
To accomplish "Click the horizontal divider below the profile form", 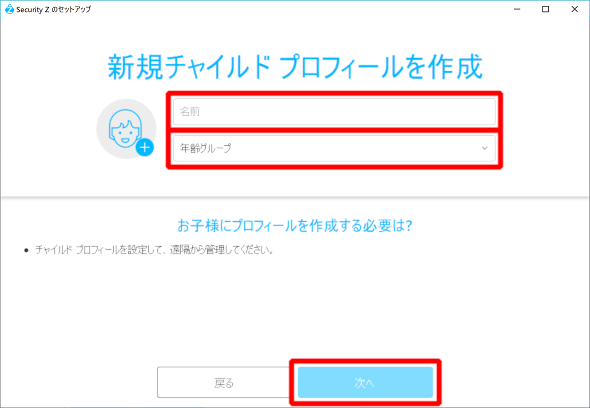I will (295, 197).
